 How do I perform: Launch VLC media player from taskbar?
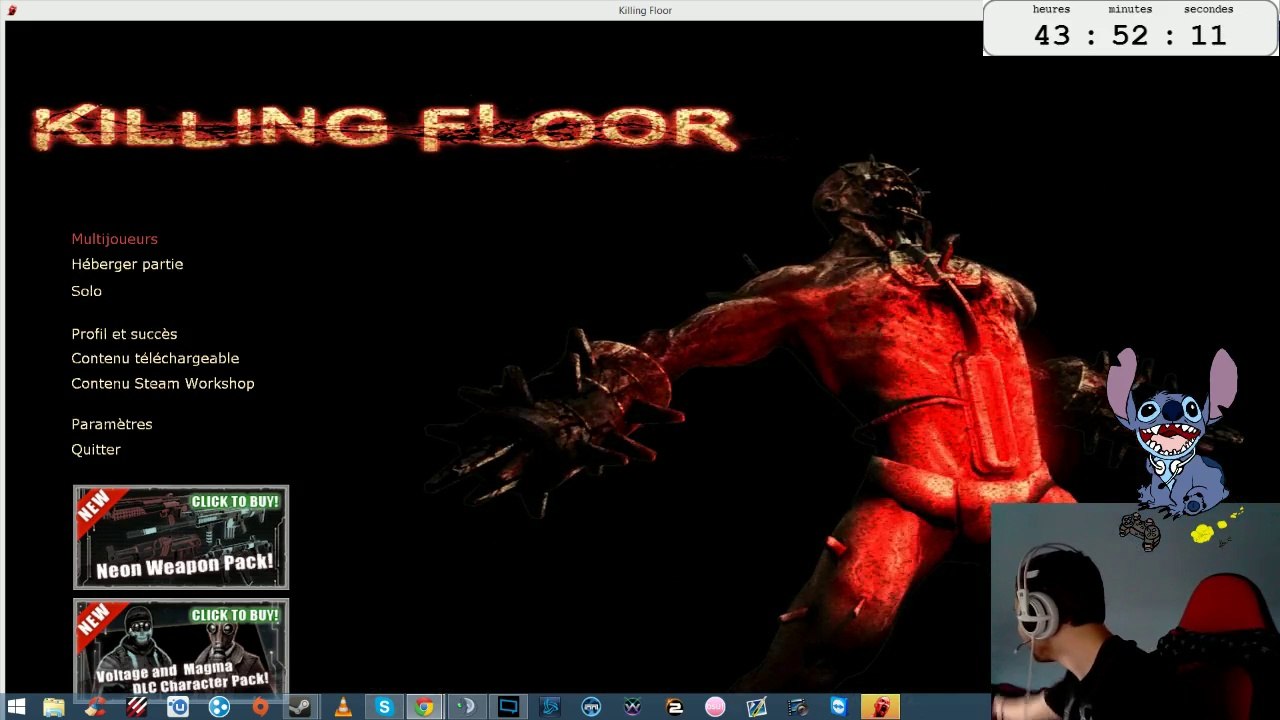point(343,707)
